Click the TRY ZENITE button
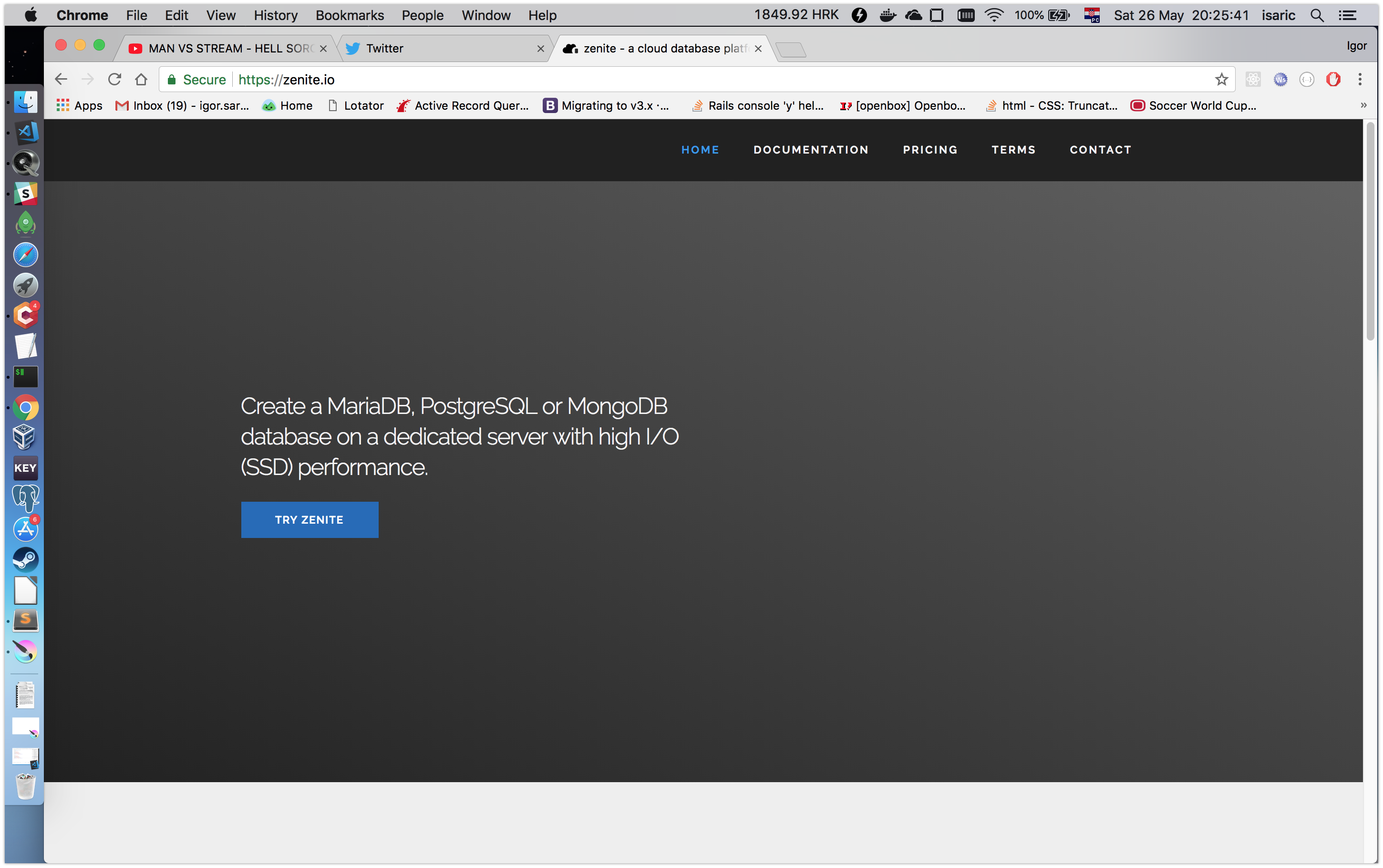This screenshot has height=868, width=1383. click(310, 519)
